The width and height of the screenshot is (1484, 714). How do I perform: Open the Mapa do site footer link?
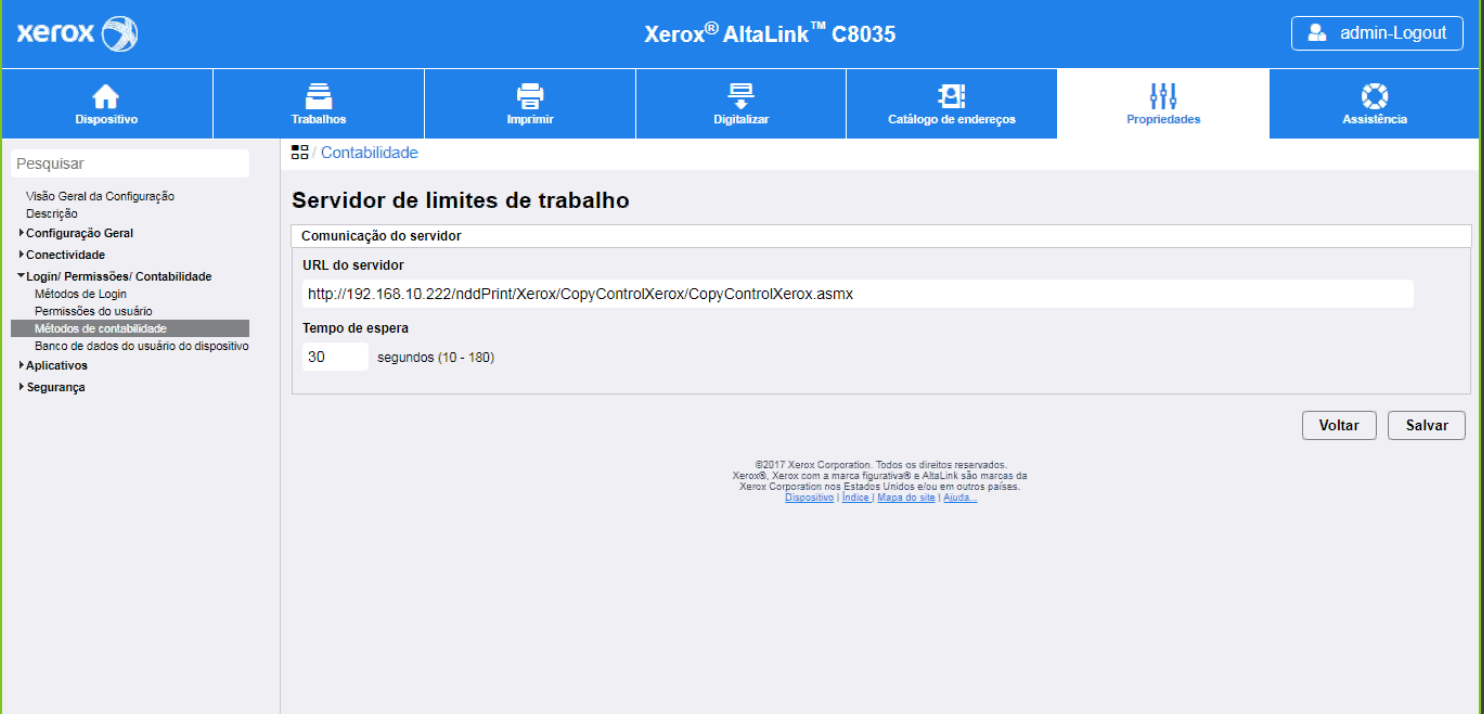point(906,498)
